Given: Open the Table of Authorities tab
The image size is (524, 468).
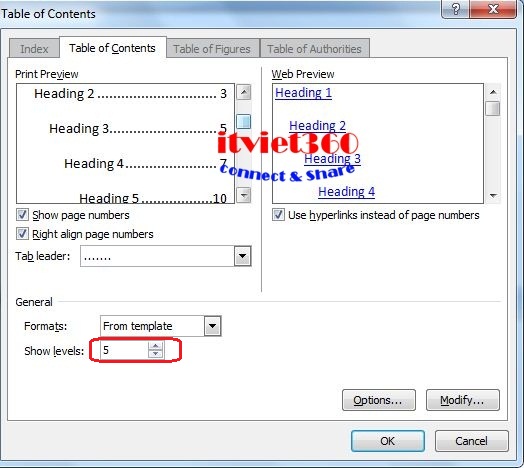Looking at the screenshot, I should point(314,49).
